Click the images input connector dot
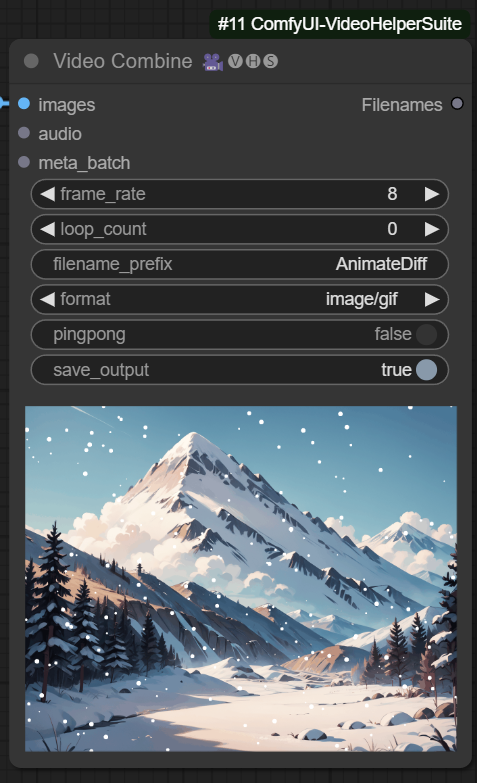Screen dimensions: 477x783 point(23,103)
